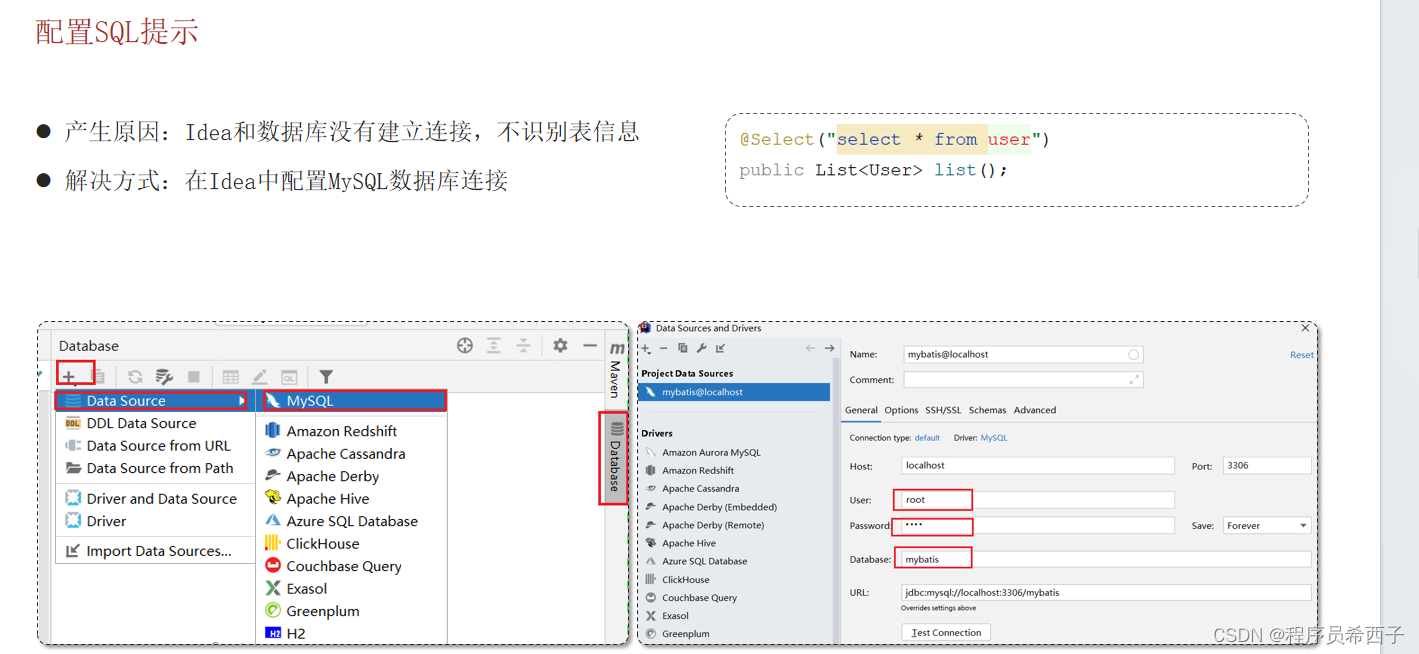Screen dimensions: 1419x654
Task: Switch to the Schemas tab
Action: click(x=987, y=410)
